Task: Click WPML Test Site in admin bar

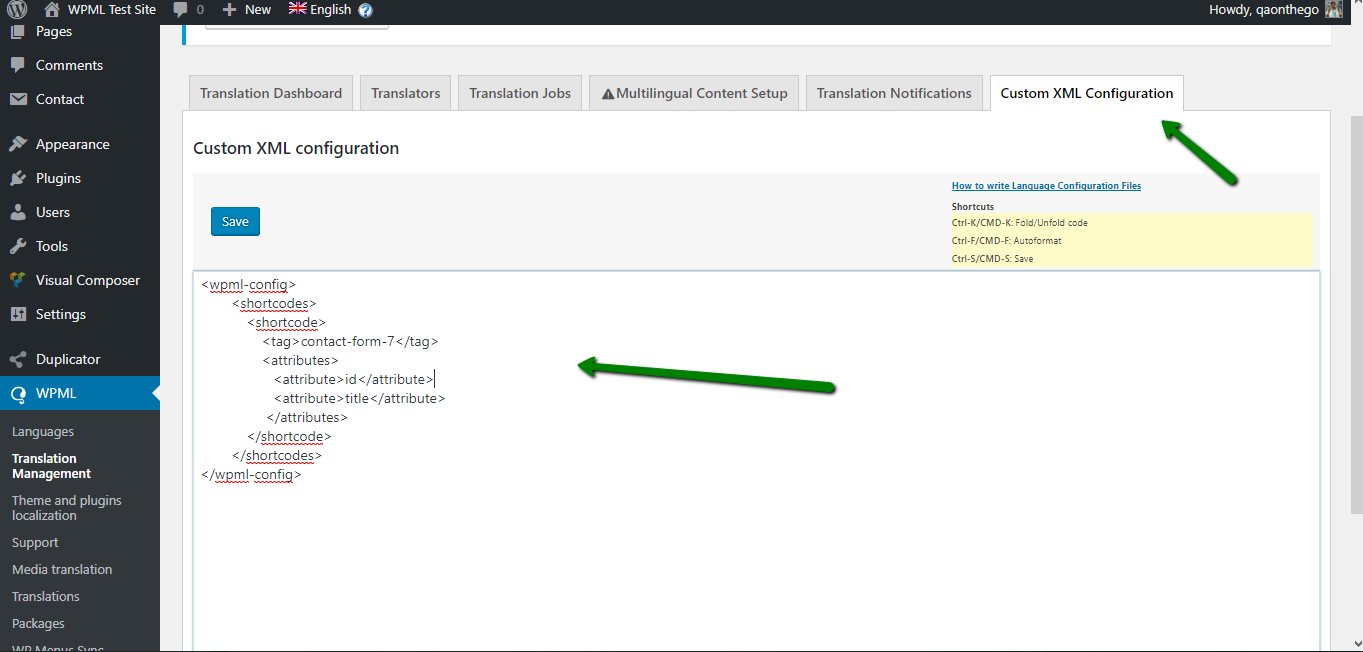Action: [x=112, y=9]
